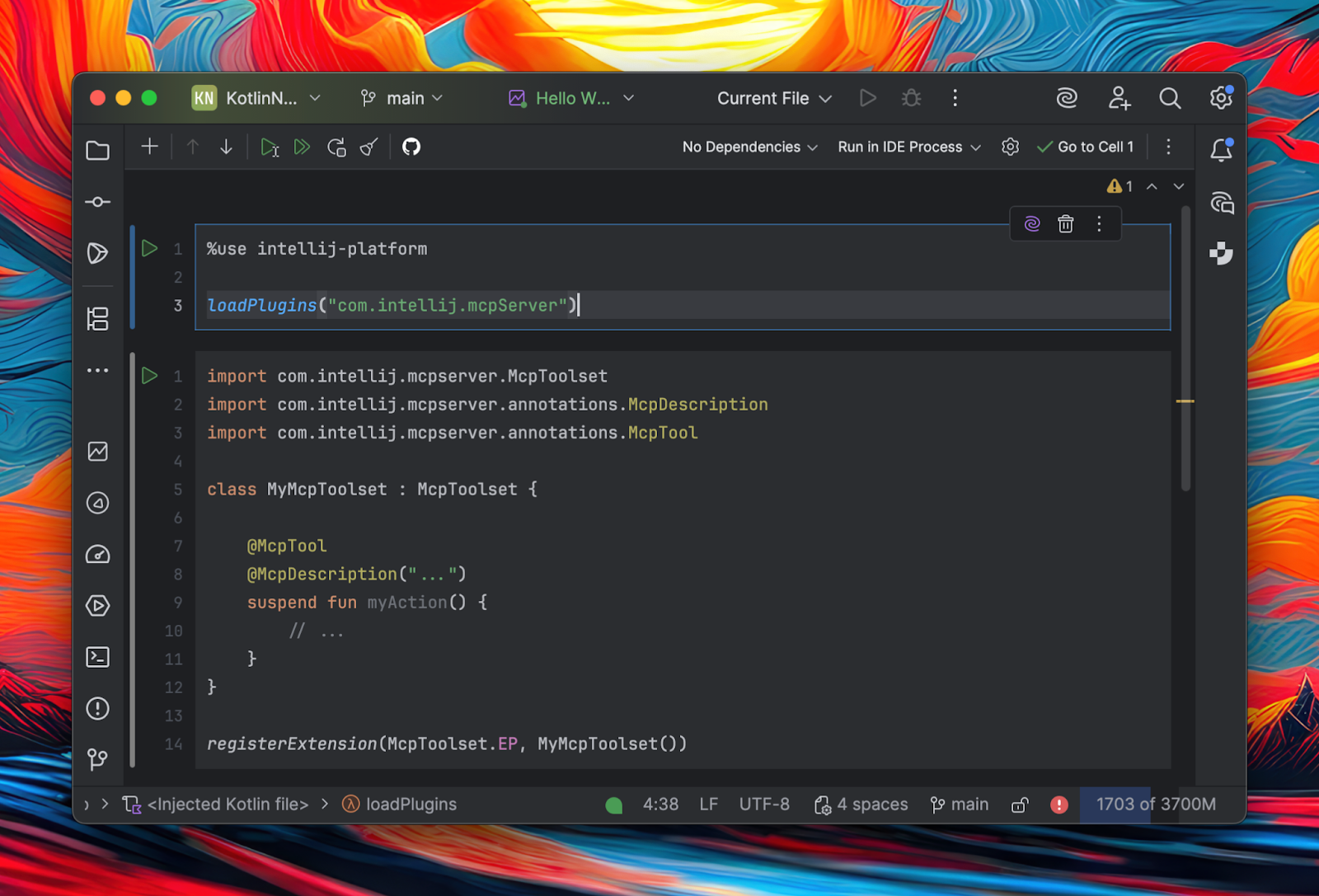
Task: Click the UTF-8 encoding in status bar
Action: click(764, 805)
